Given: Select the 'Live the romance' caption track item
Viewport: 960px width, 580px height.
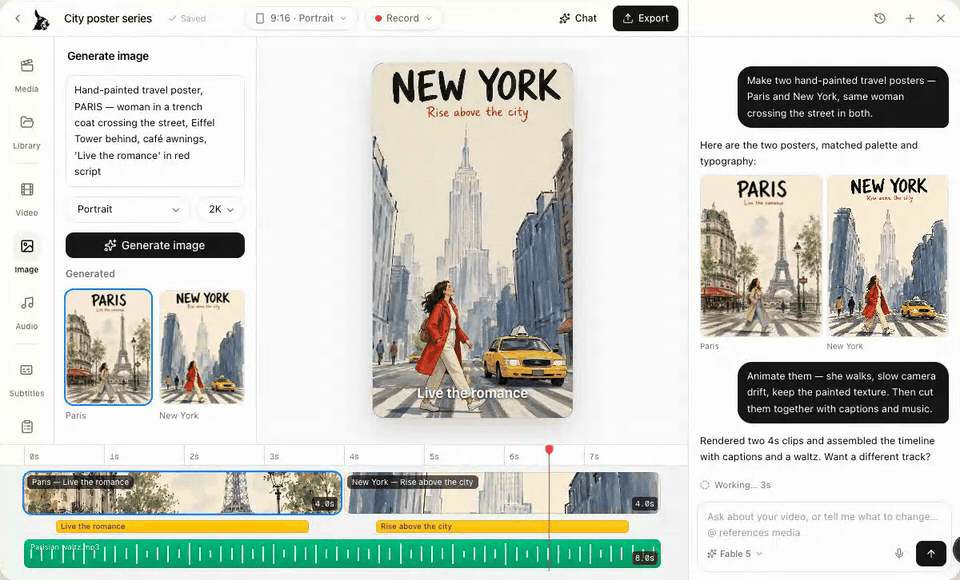Looking at the screenshot, I should 182,526.
